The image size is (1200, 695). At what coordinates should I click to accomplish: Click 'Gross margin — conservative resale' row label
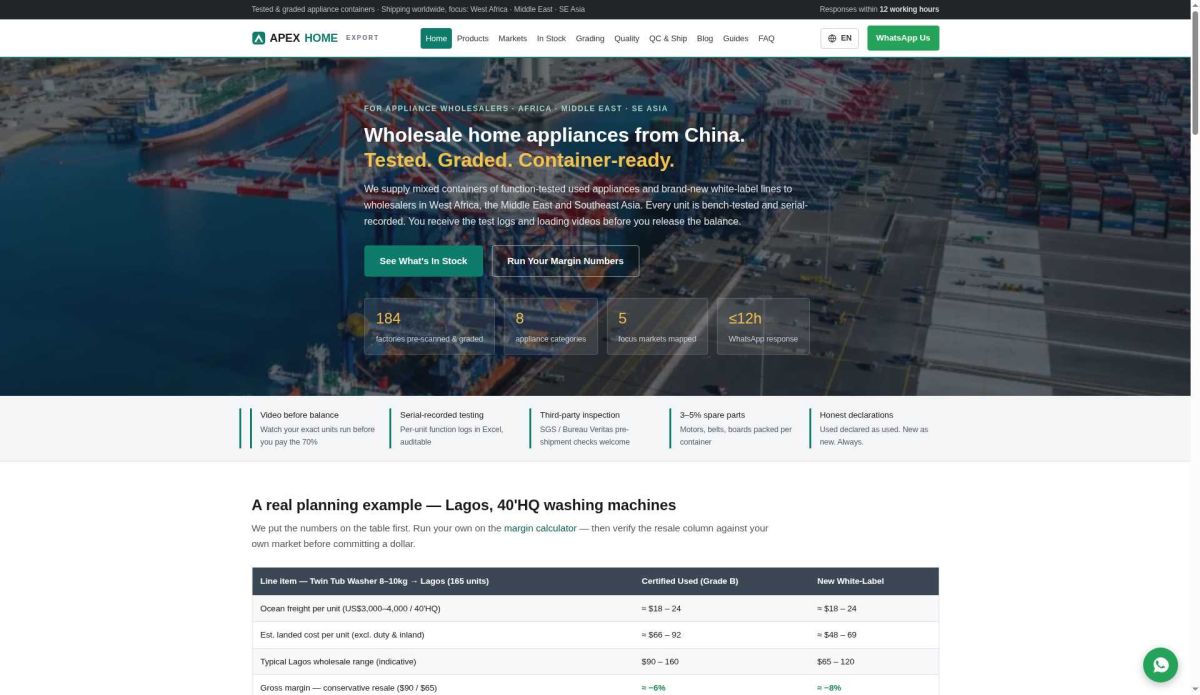point(348,688)
